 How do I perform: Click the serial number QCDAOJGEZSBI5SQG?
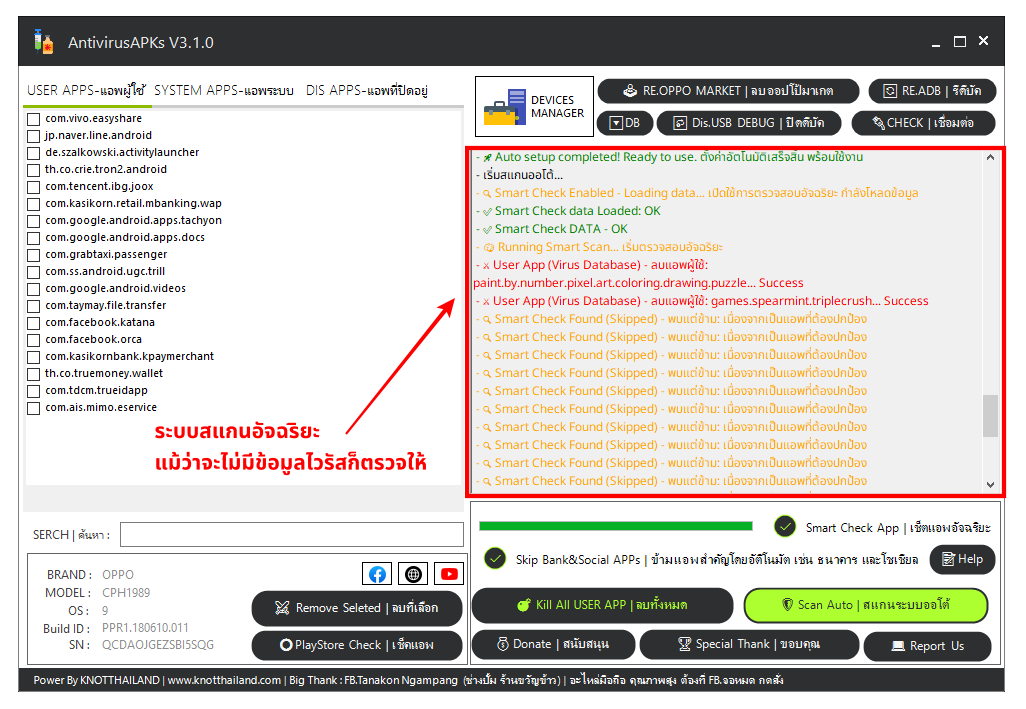(x=158, y=645)
